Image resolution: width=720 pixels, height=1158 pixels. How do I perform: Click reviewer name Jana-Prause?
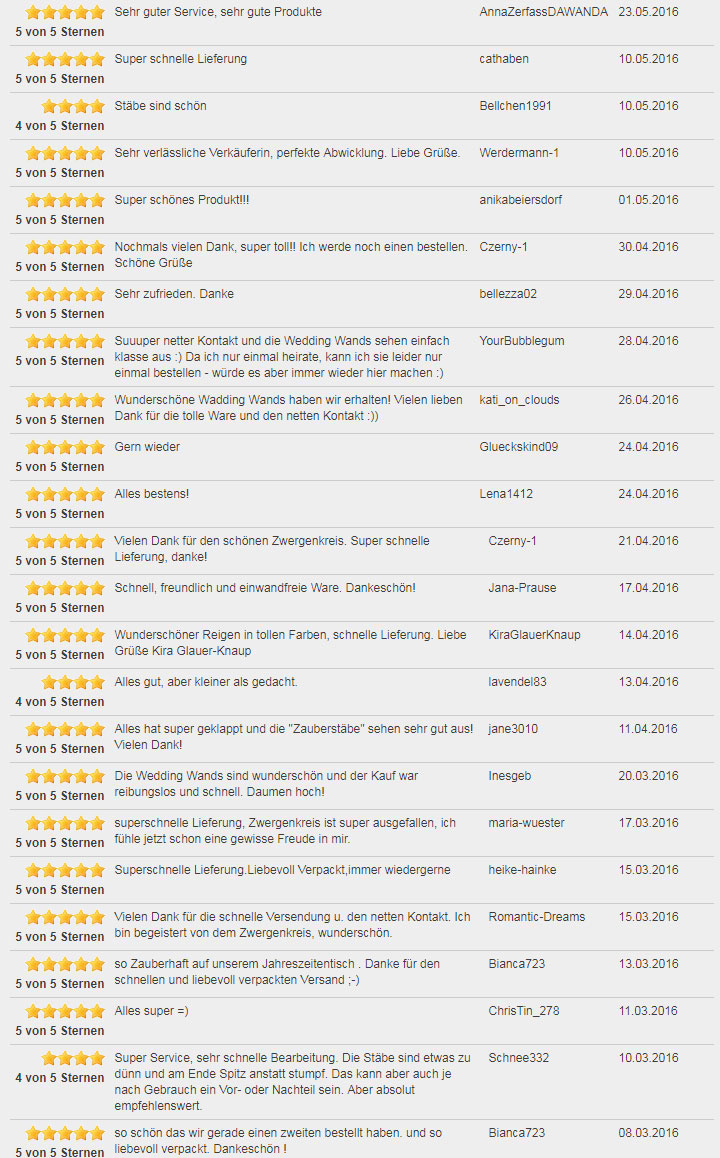(522, 588)
